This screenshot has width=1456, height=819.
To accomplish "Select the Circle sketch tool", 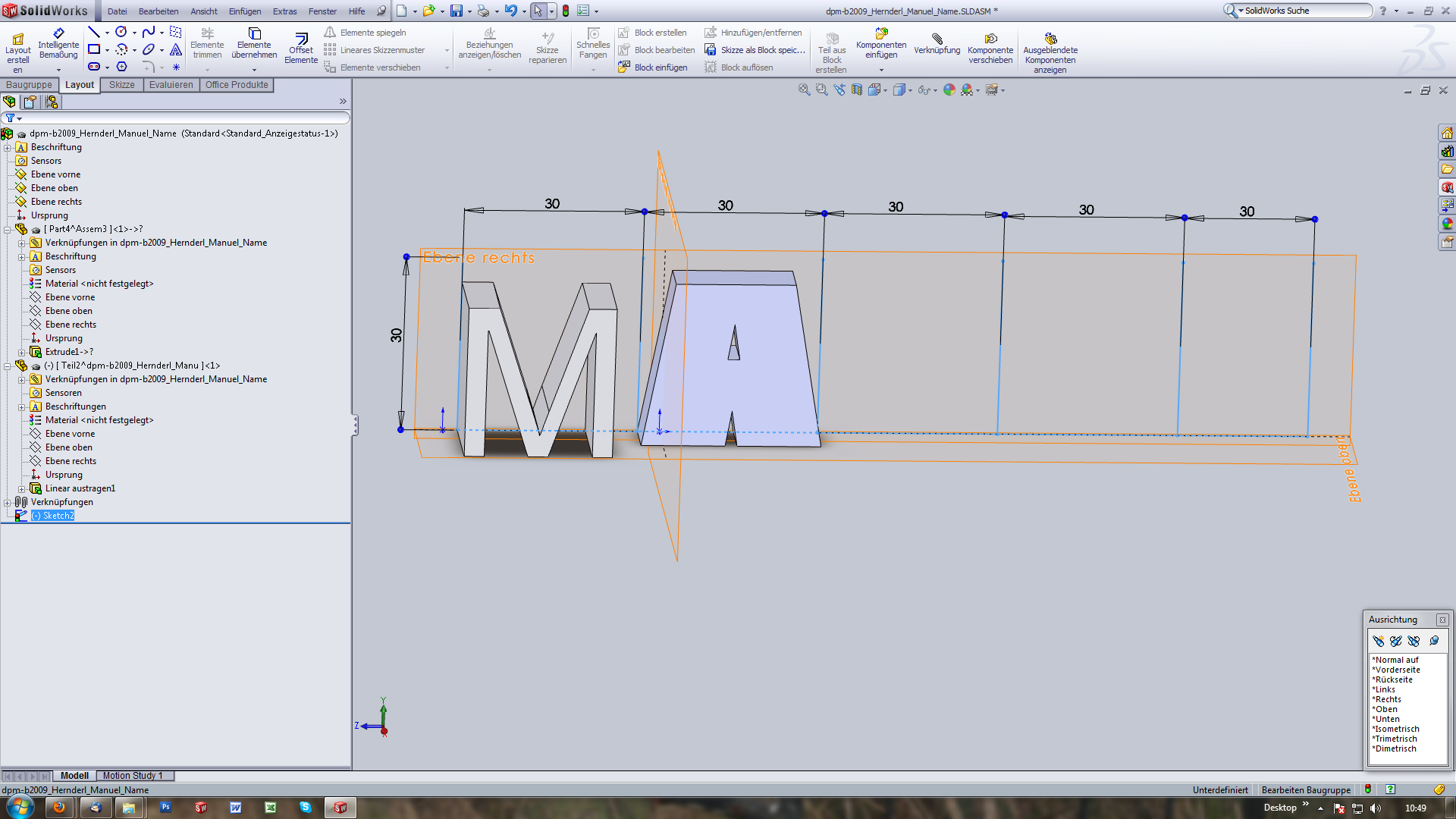I will click(x=121, y=32).
